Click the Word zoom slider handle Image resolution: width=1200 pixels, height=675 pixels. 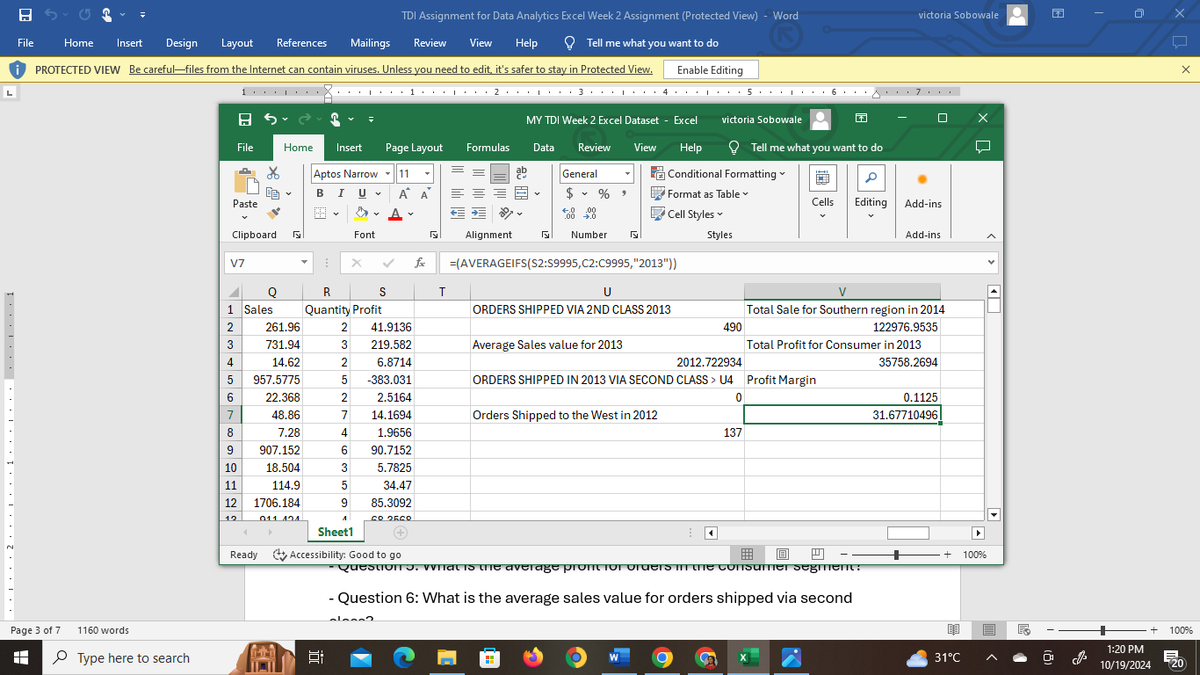[x=1101, y=630]
